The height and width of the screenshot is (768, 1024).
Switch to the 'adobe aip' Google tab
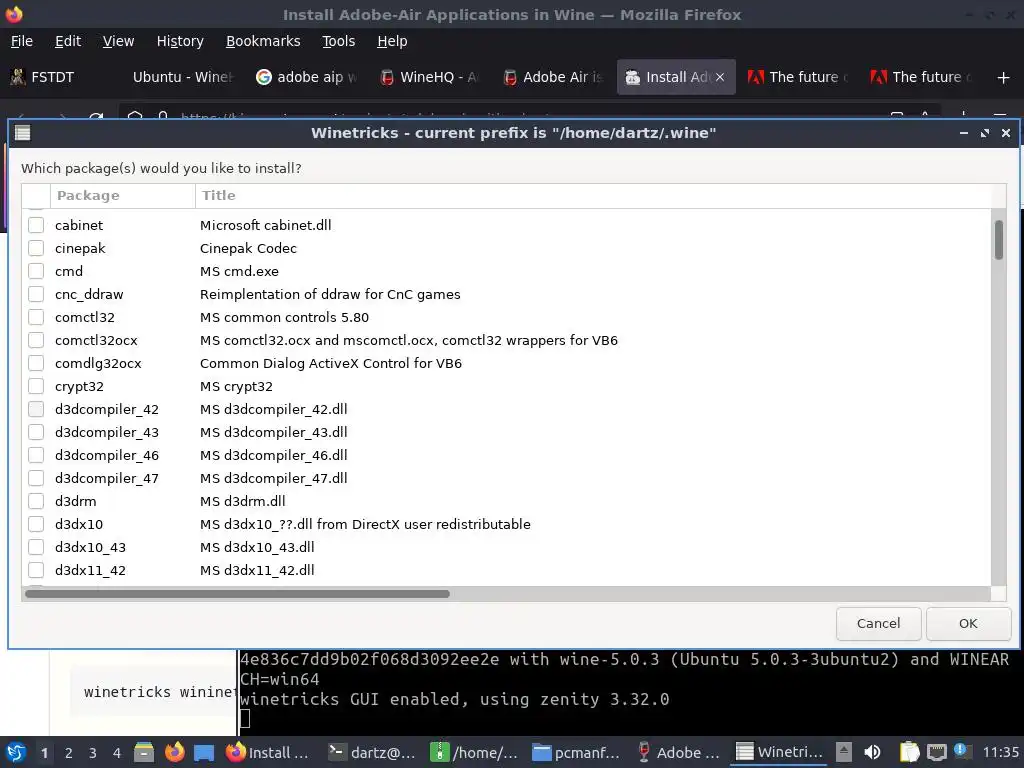pos(307,77)
